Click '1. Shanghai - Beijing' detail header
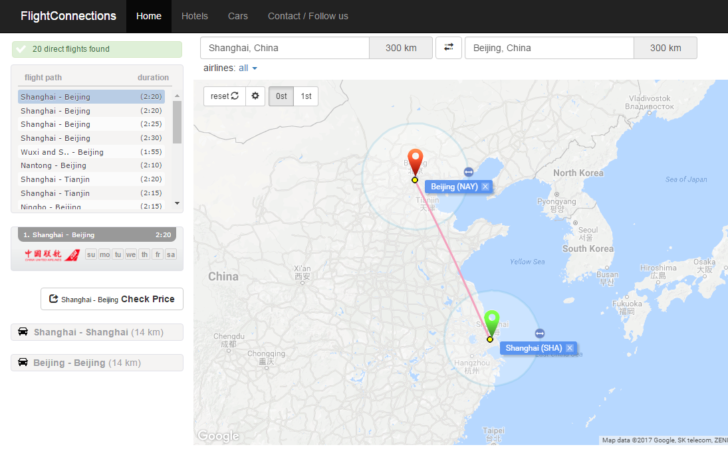 point(97,235)
